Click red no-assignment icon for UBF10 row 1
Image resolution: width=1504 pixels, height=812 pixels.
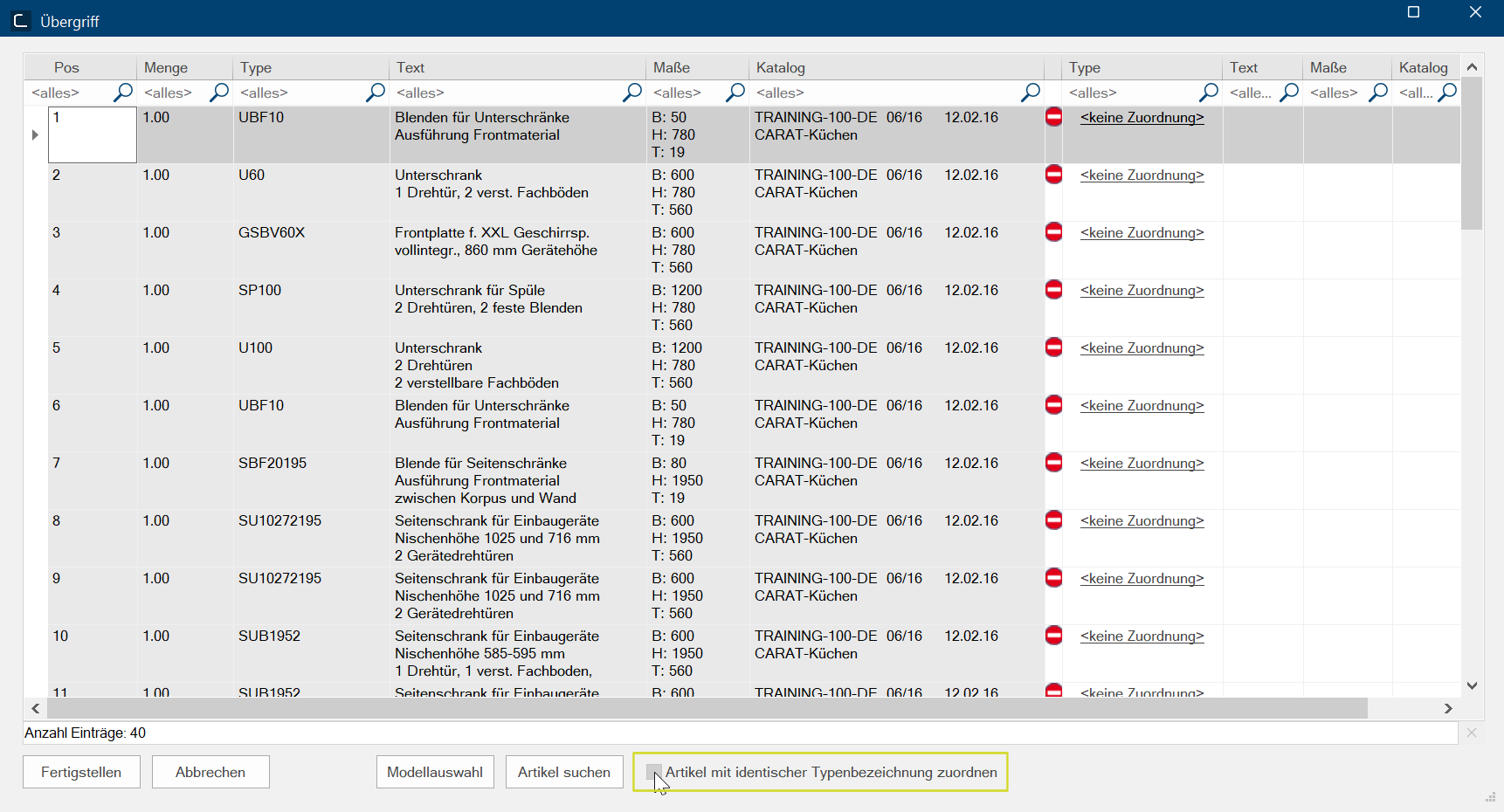[x=1054, y=117]
